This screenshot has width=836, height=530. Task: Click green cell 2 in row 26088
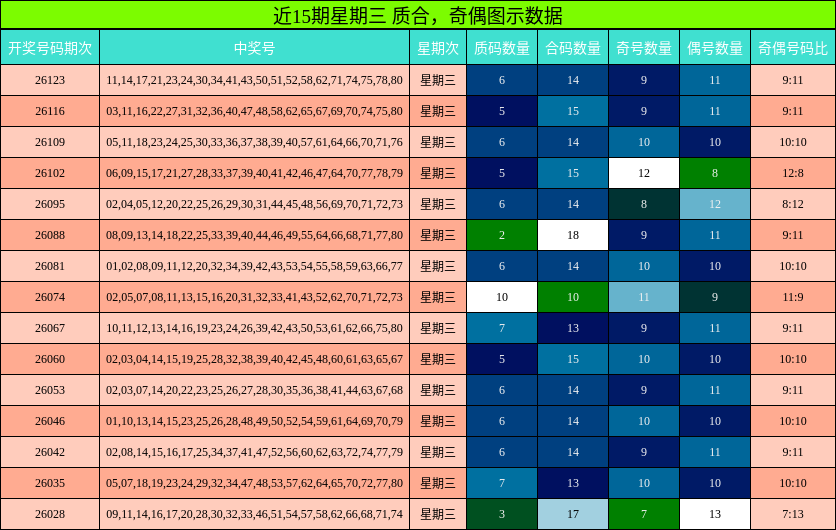[x=502, y=235]
